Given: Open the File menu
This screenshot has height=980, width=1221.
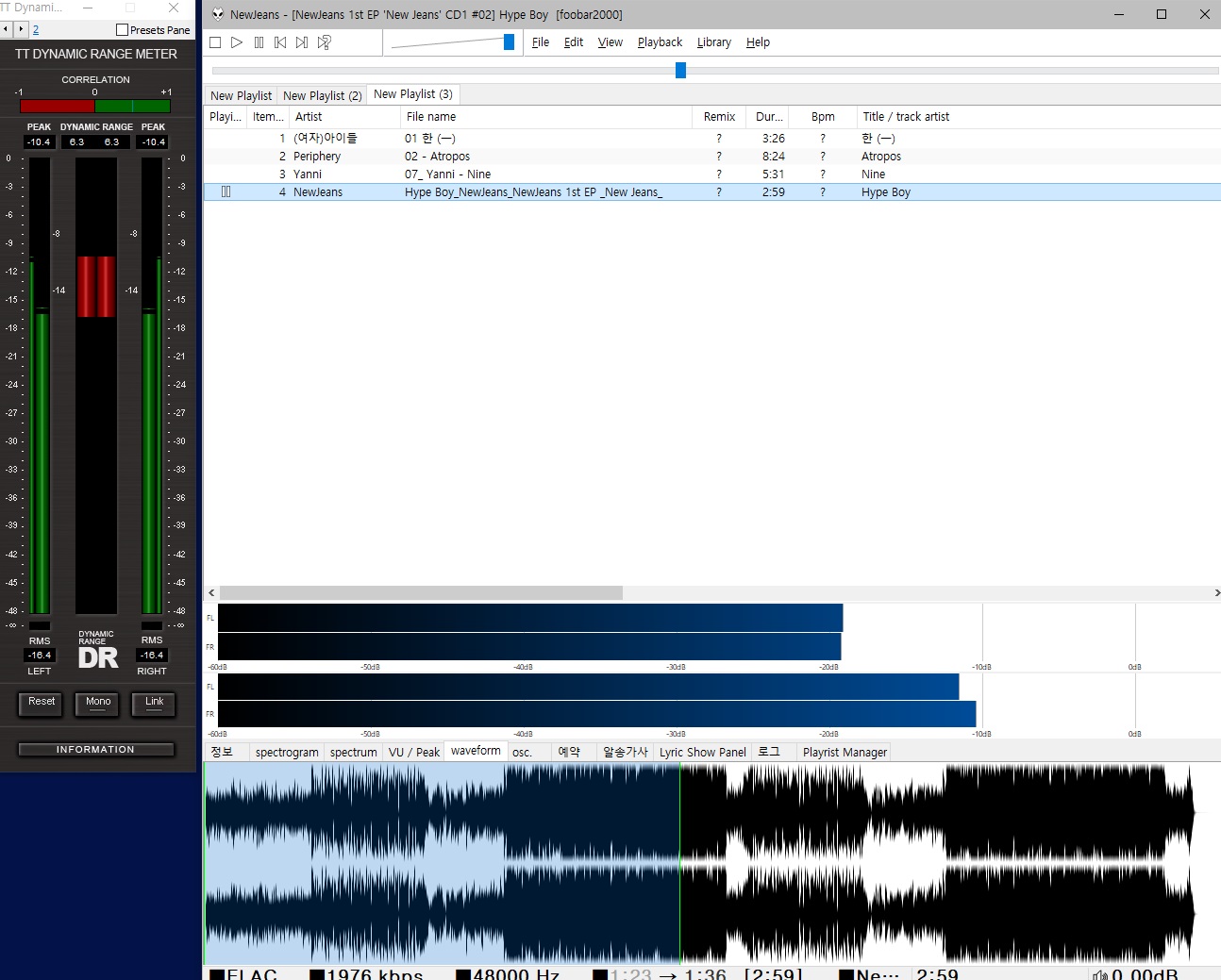Looking at the screenshot, I should click(541, 42).
